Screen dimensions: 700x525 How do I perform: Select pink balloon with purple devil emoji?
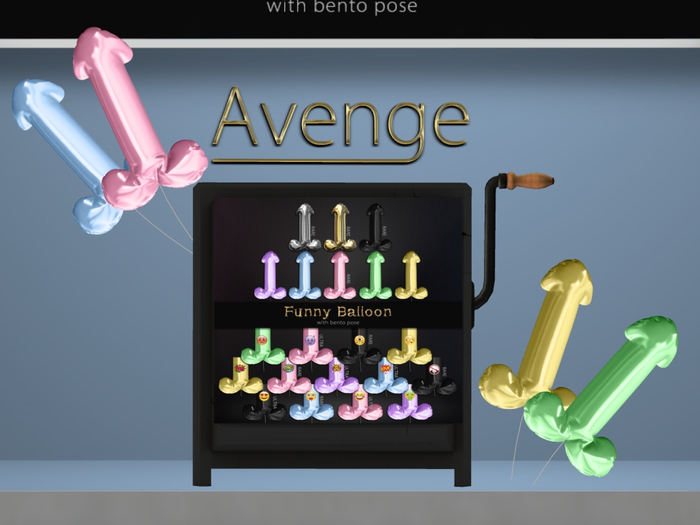coord(311,346)
